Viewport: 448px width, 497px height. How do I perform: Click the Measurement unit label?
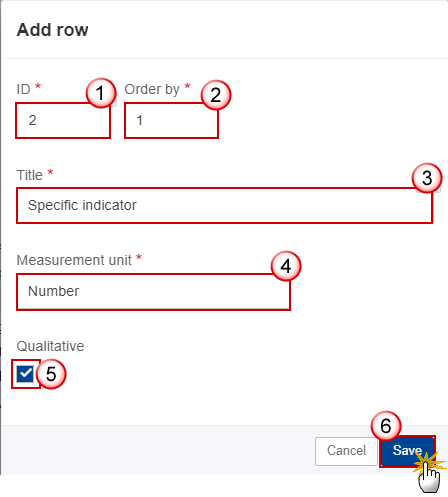pyautogui.click(x=74, y=260)
